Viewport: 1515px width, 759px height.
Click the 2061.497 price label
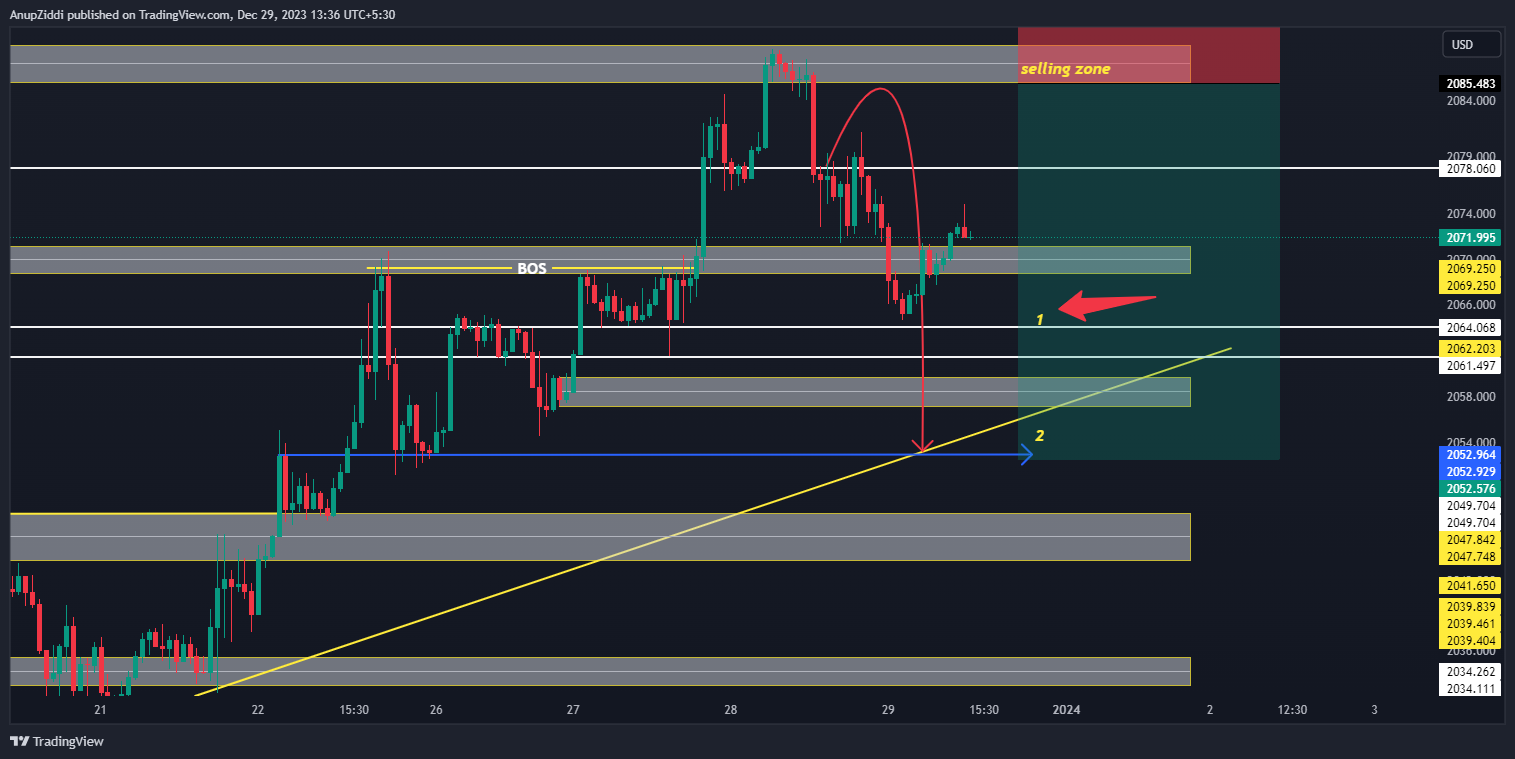pyautogui.click(x=1471, y=367)
